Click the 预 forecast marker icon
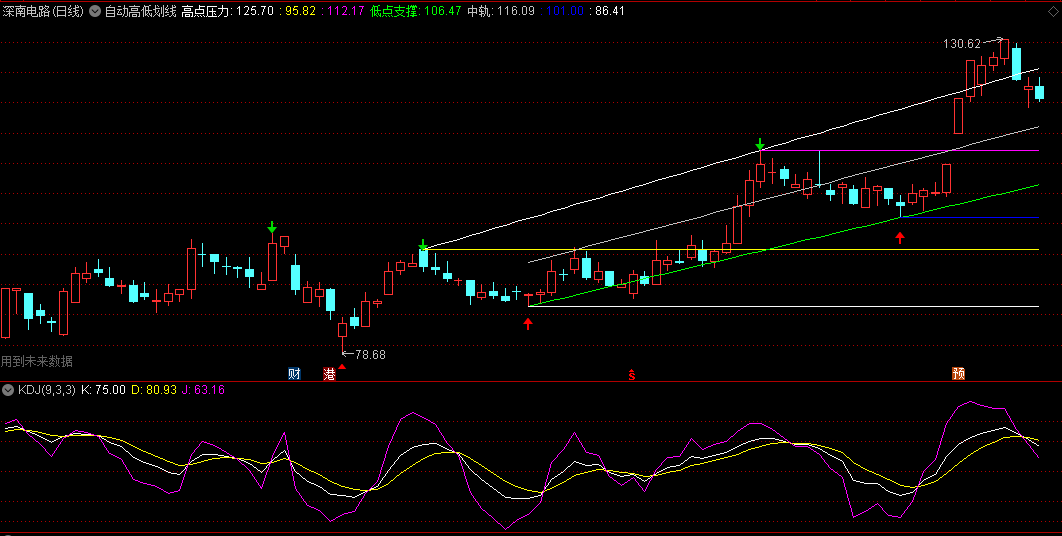 click(958, 374)
